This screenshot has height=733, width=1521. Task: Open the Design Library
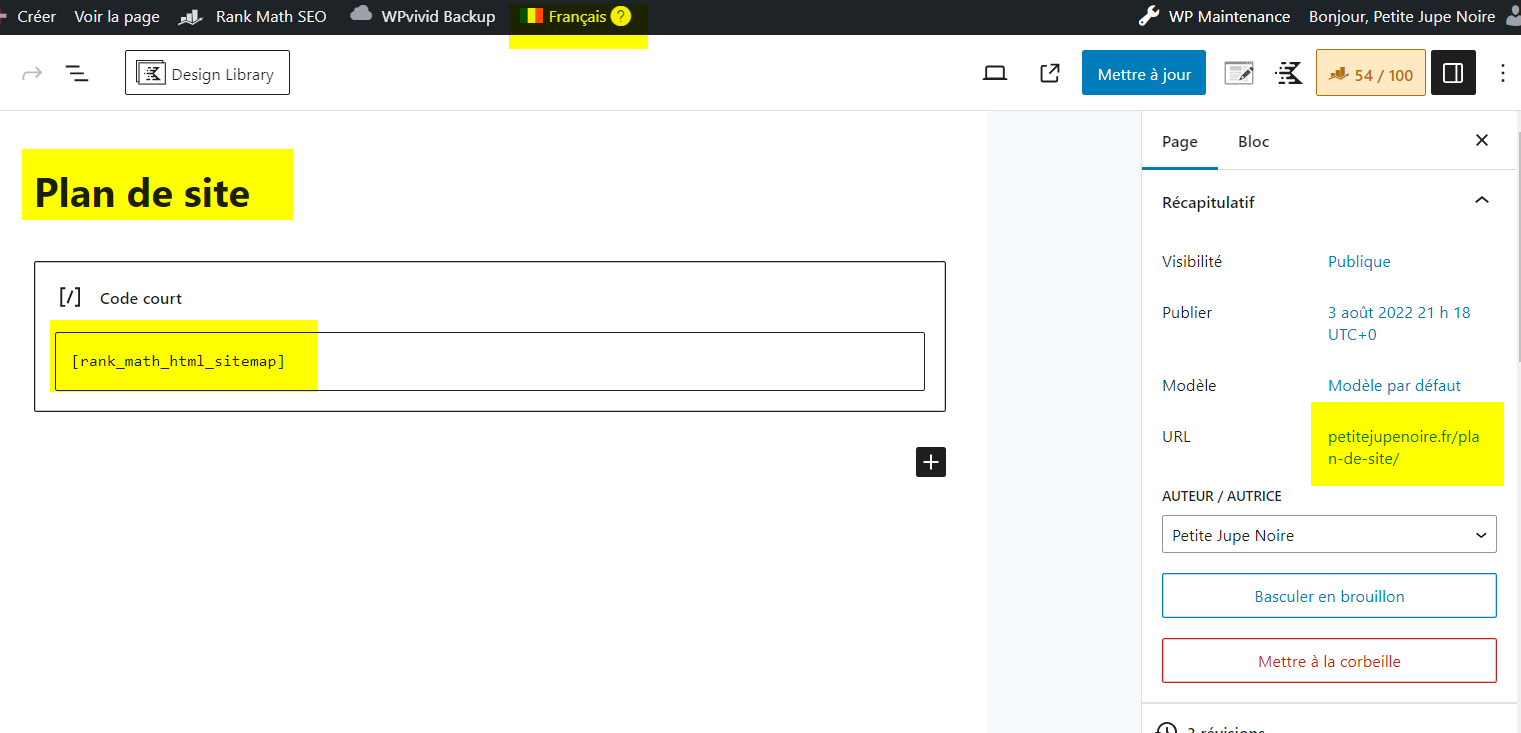point(207,73)
